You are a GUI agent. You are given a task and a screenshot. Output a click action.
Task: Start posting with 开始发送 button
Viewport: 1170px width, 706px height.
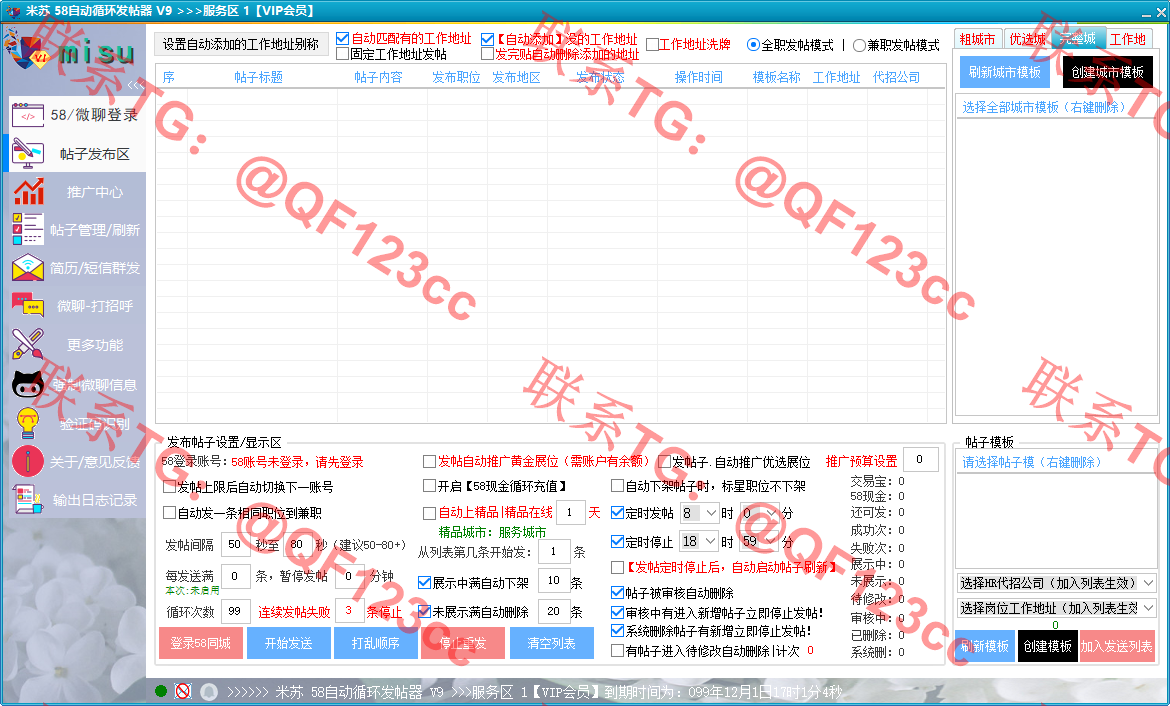(x=288, y=643)
